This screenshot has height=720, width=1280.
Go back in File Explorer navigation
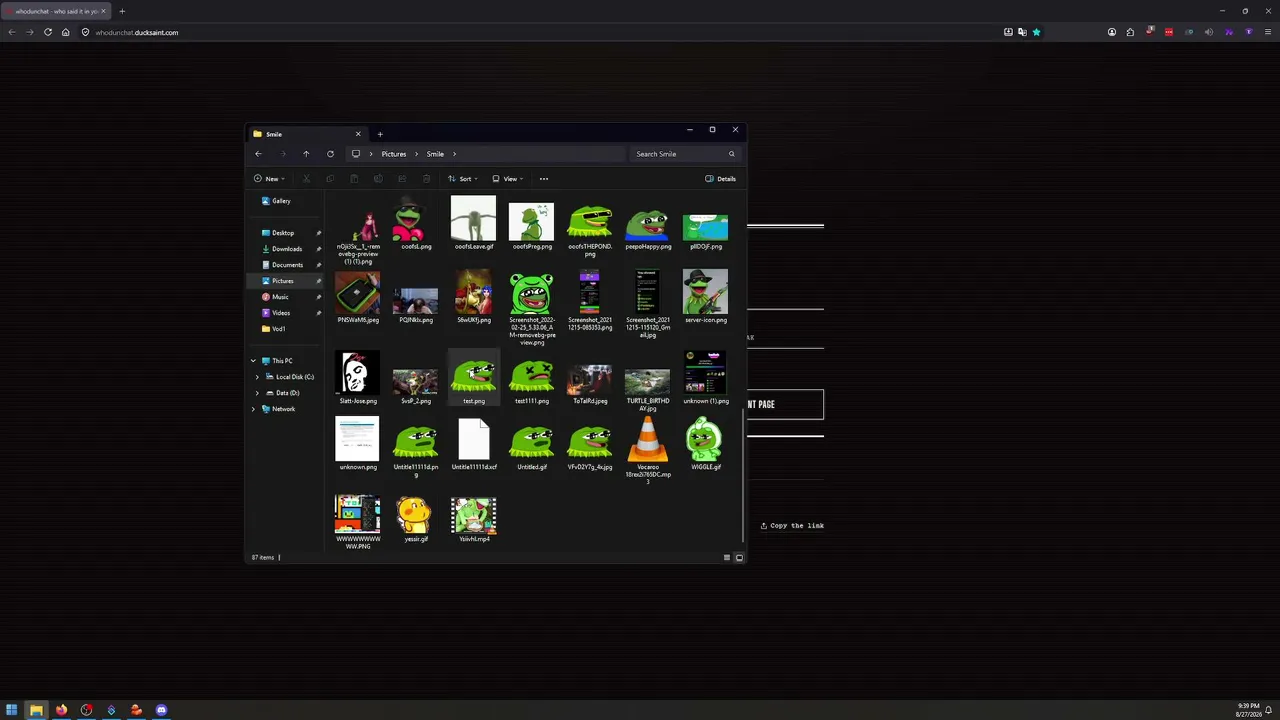[258, 154]
